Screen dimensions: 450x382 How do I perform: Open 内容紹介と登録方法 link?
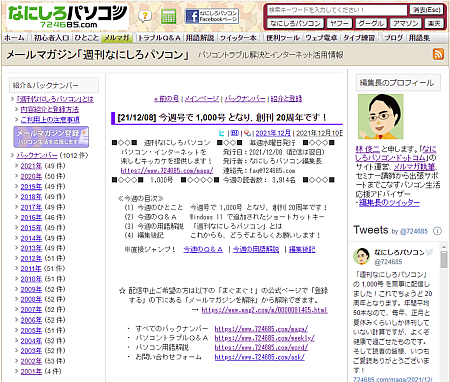pyautogui.click(x=50, y=109)
